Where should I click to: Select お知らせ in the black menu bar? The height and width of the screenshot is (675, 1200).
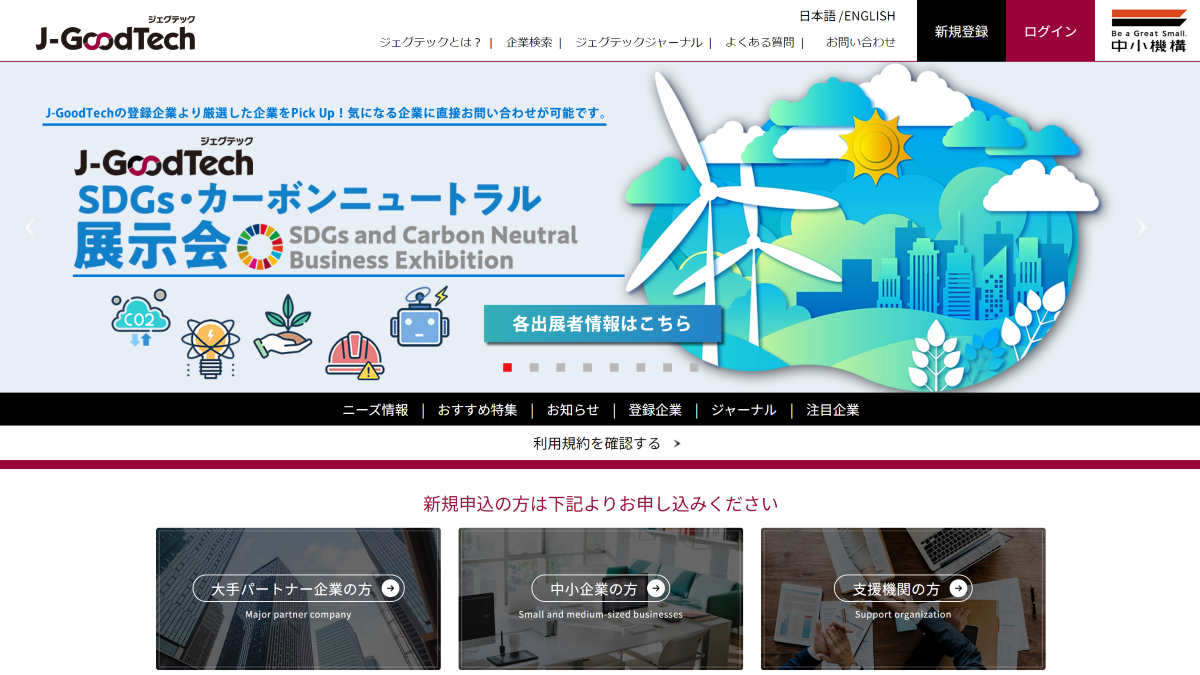tap(572, 410)
